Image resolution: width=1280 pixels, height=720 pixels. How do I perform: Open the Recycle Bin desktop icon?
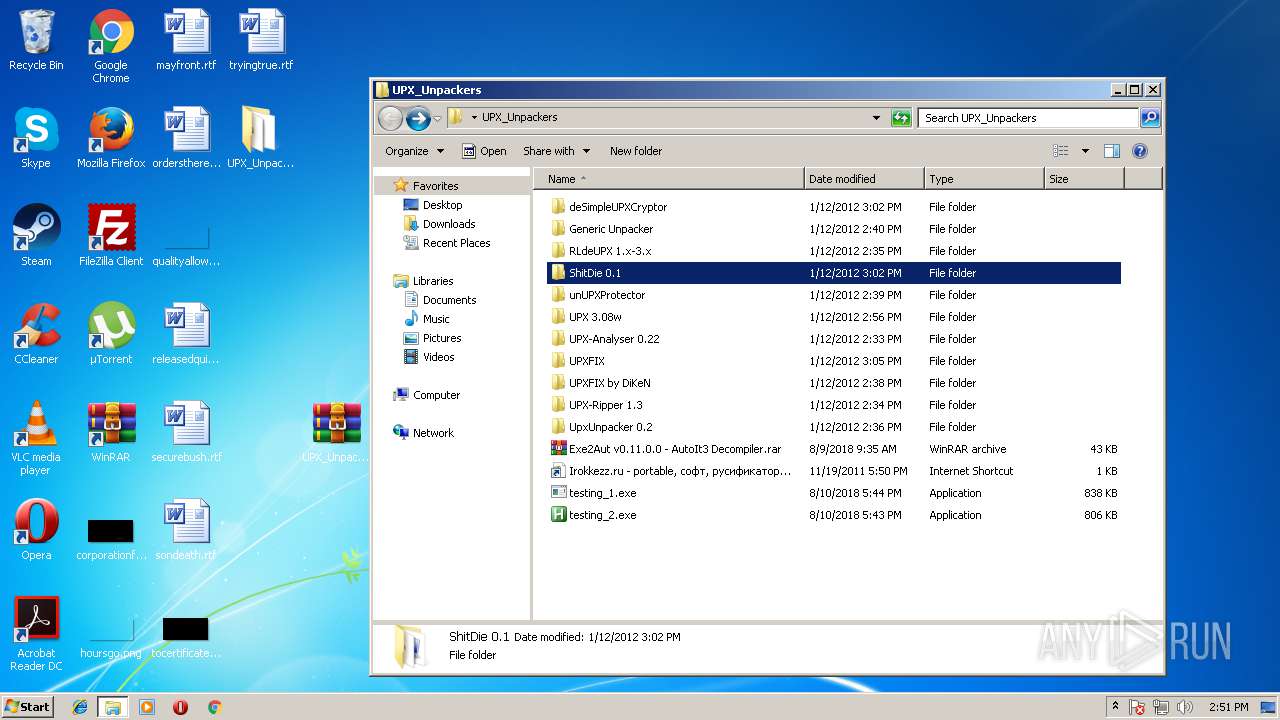36,40
